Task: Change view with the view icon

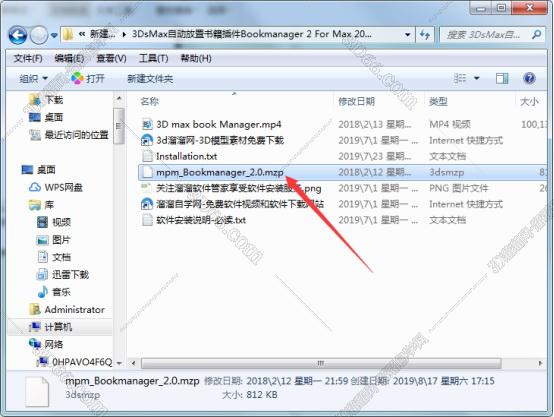Action: tap(460, 78)
